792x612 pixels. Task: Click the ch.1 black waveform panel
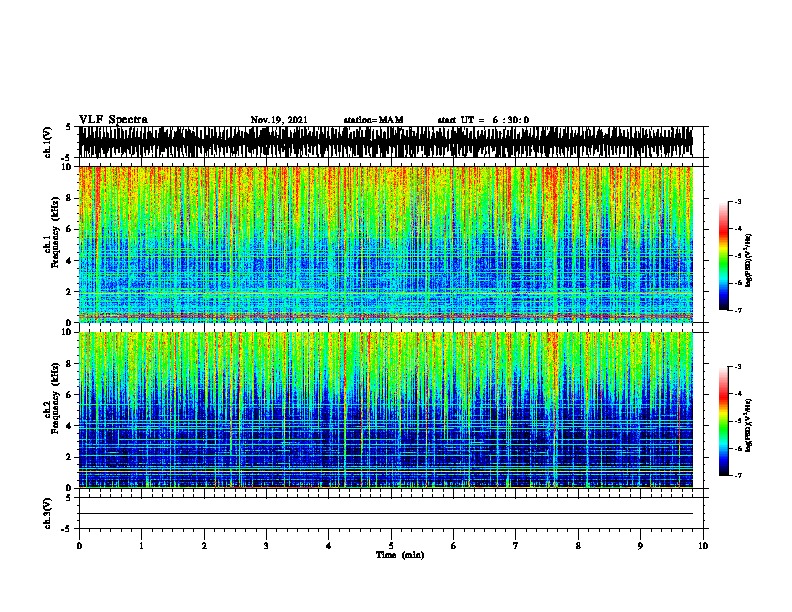point(386,142)
